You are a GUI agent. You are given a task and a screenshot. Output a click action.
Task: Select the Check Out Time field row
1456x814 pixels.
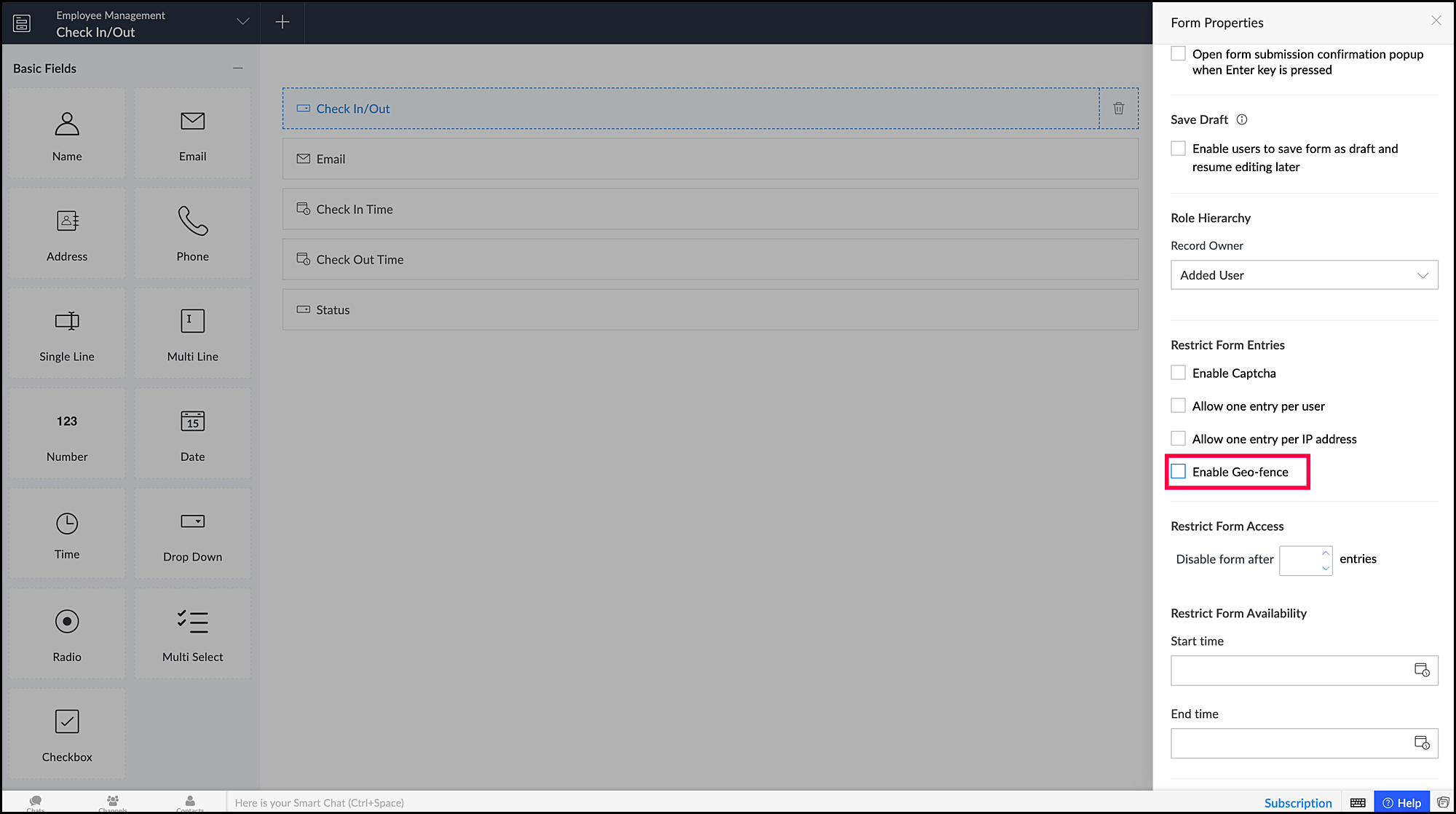click(710, 259)
